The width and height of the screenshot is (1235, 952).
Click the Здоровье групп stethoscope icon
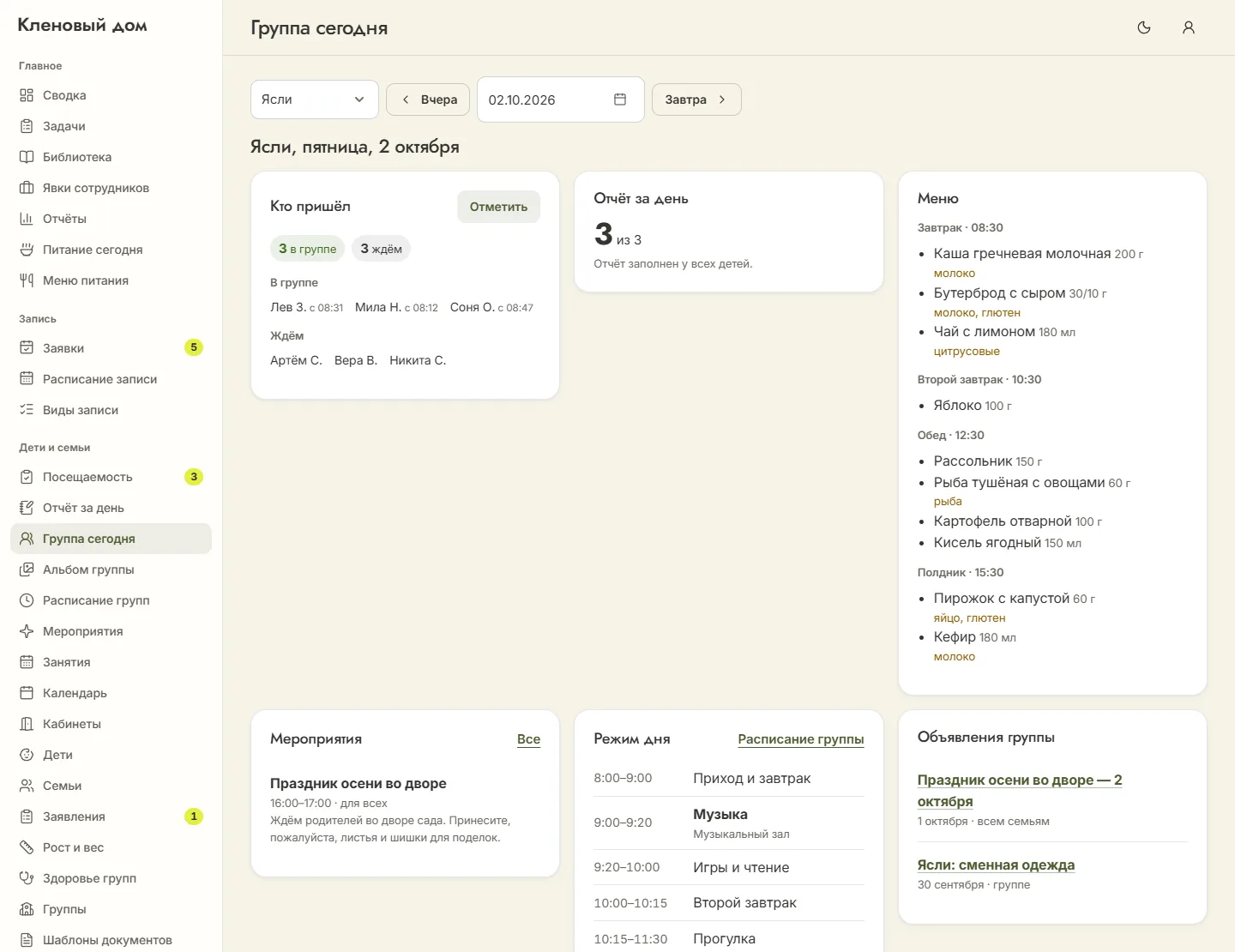27,878
